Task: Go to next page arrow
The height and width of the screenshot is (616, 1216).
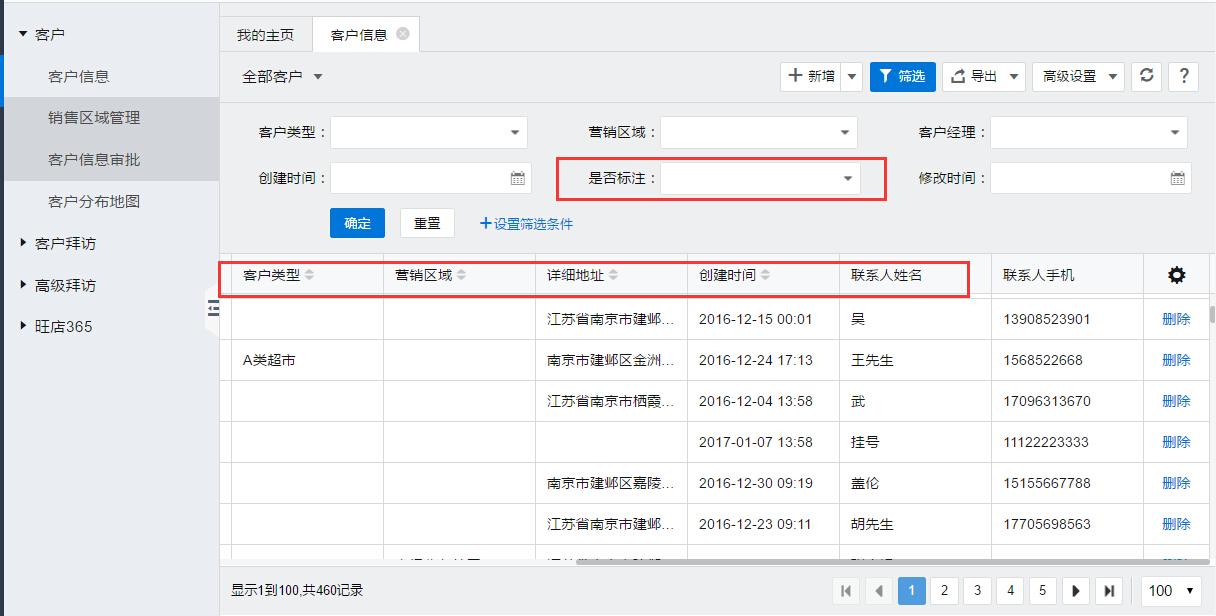Action: click(1076, 590)
